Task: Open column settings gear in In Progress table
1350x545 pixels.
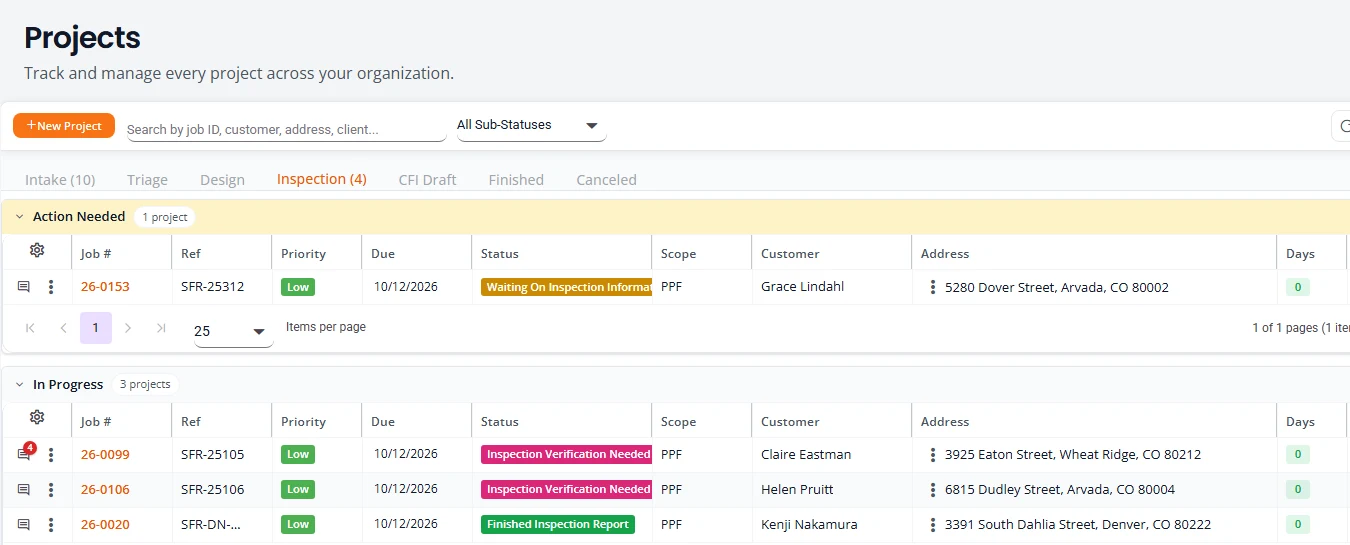Action: [x=37, y=418]
